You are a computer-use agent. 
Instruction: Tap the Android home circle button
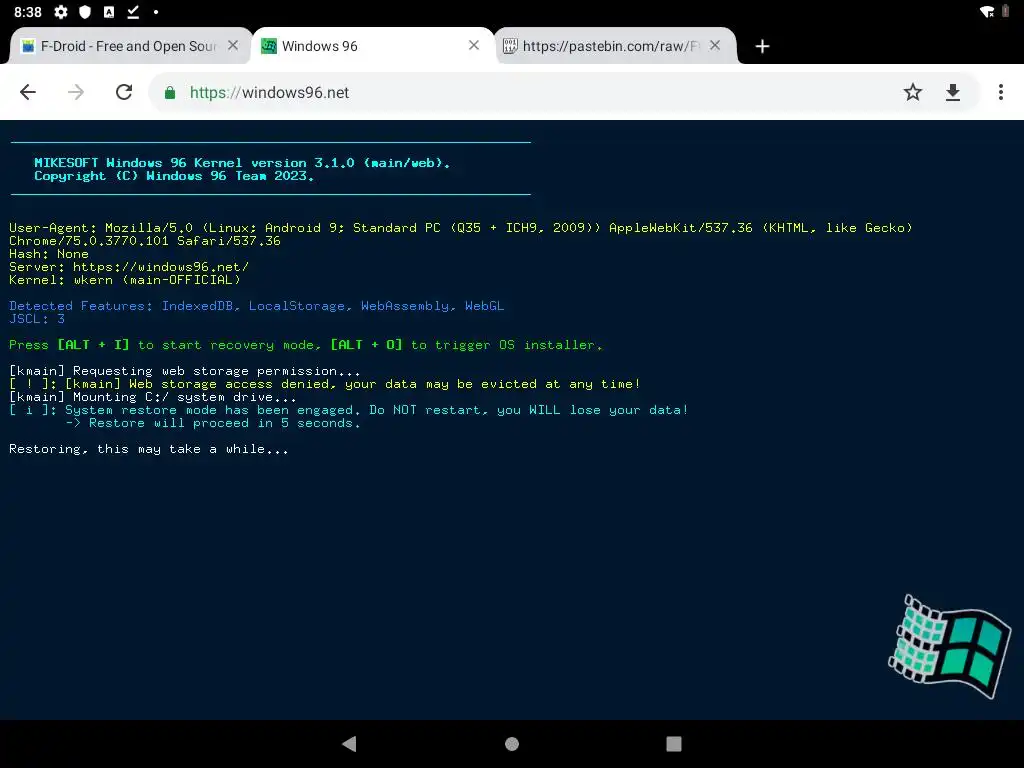(512, 744)
